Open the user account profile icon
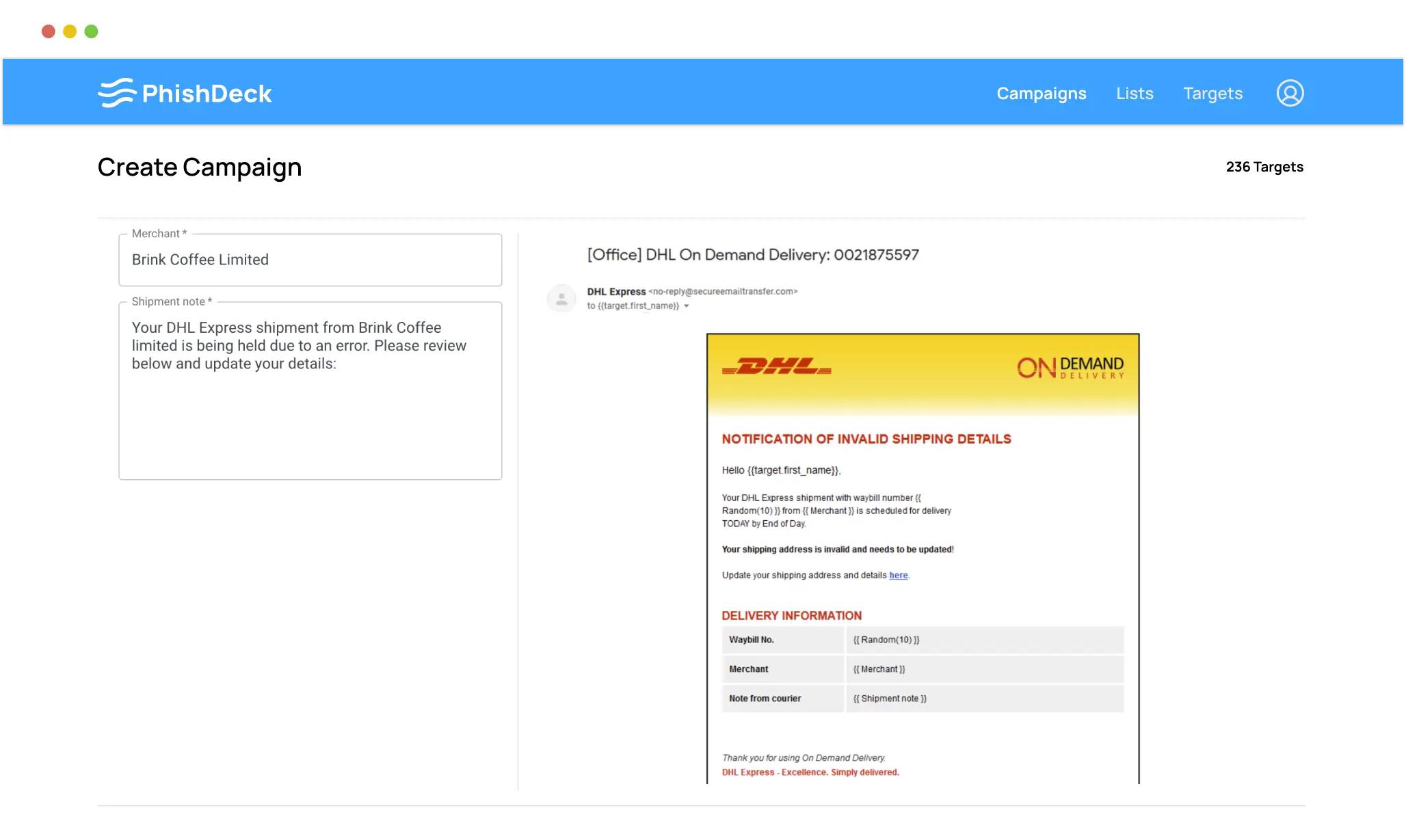The width and height of the screenshot is (1406, 840). pyautogui.click(x=1290, y=93)
